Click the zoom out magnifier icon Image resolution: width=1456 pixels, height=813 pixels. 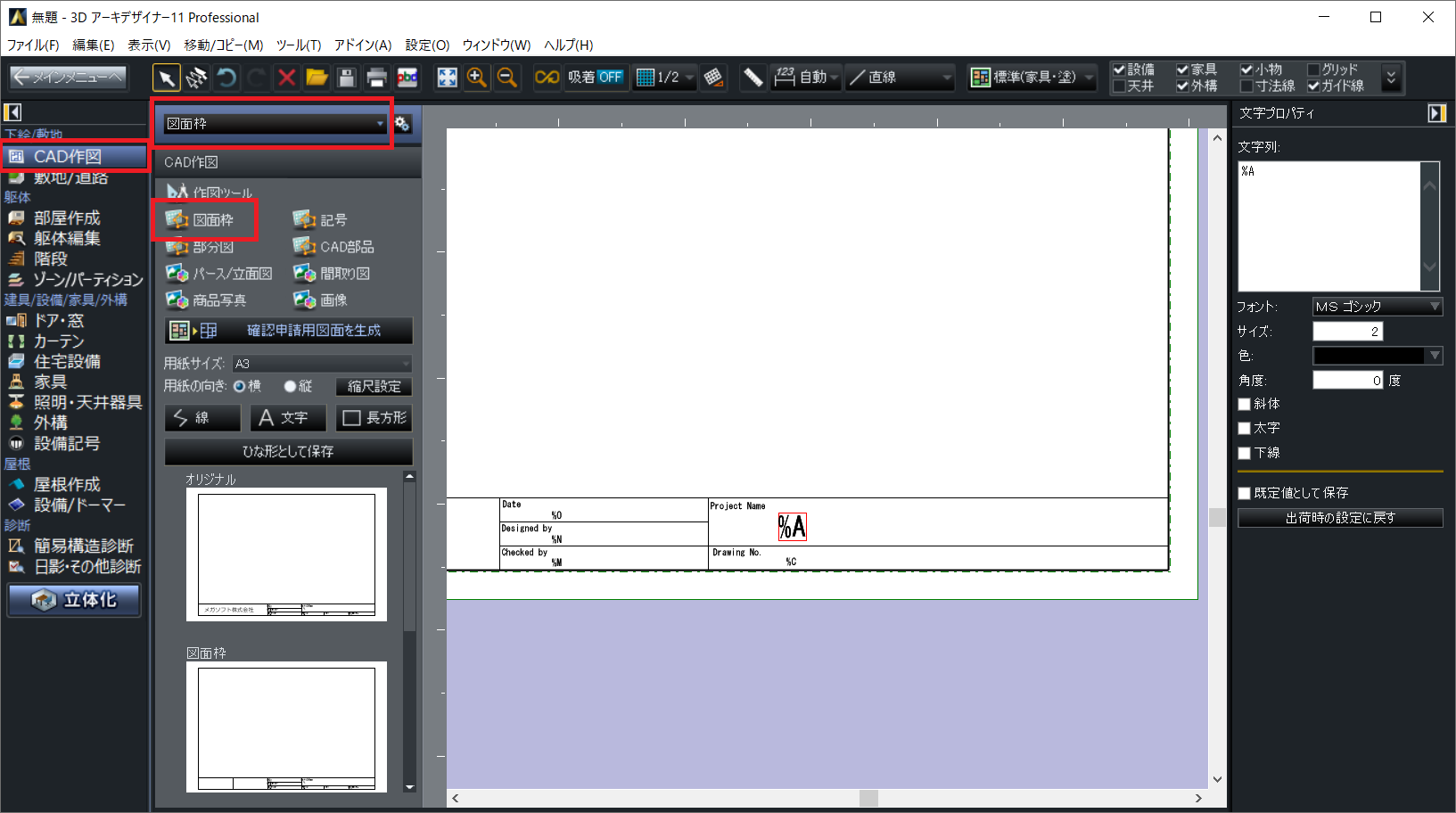(x=506, y=78)
